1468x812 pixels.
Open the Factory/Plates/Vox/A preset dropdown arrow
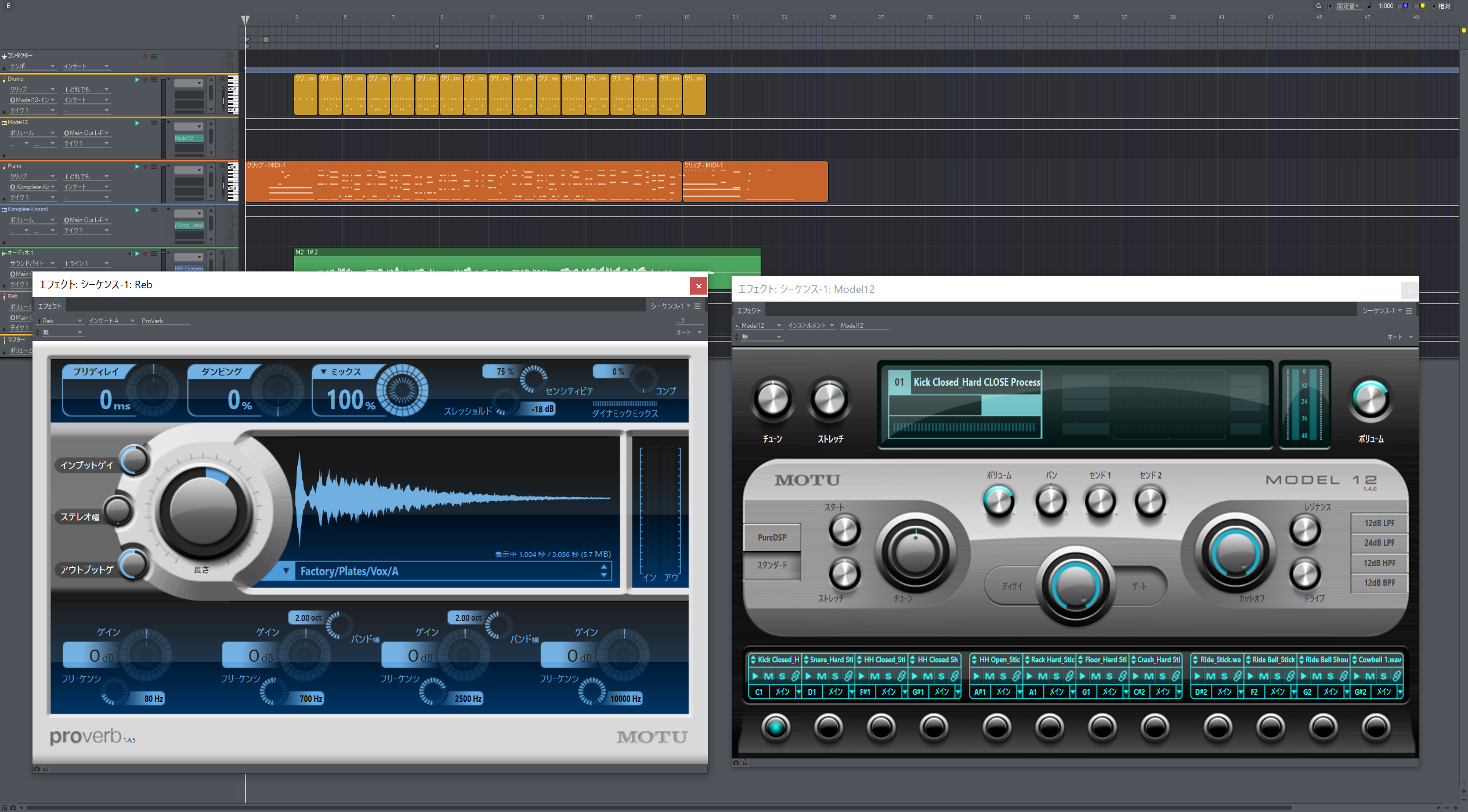286,571
